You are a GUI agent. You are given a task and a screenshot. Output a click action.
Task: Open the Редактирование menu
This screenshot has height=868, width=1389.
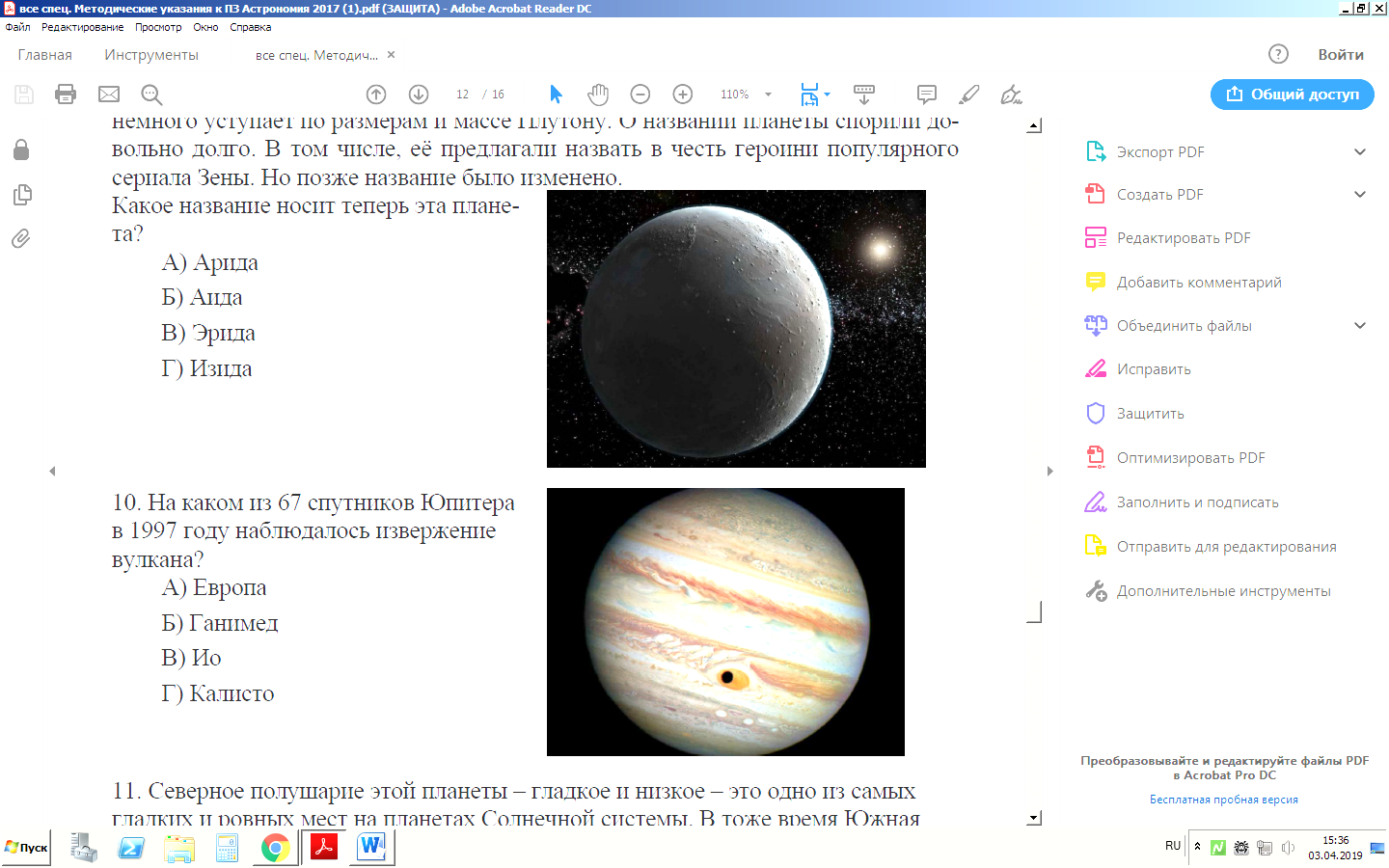(x=82, y=27)
